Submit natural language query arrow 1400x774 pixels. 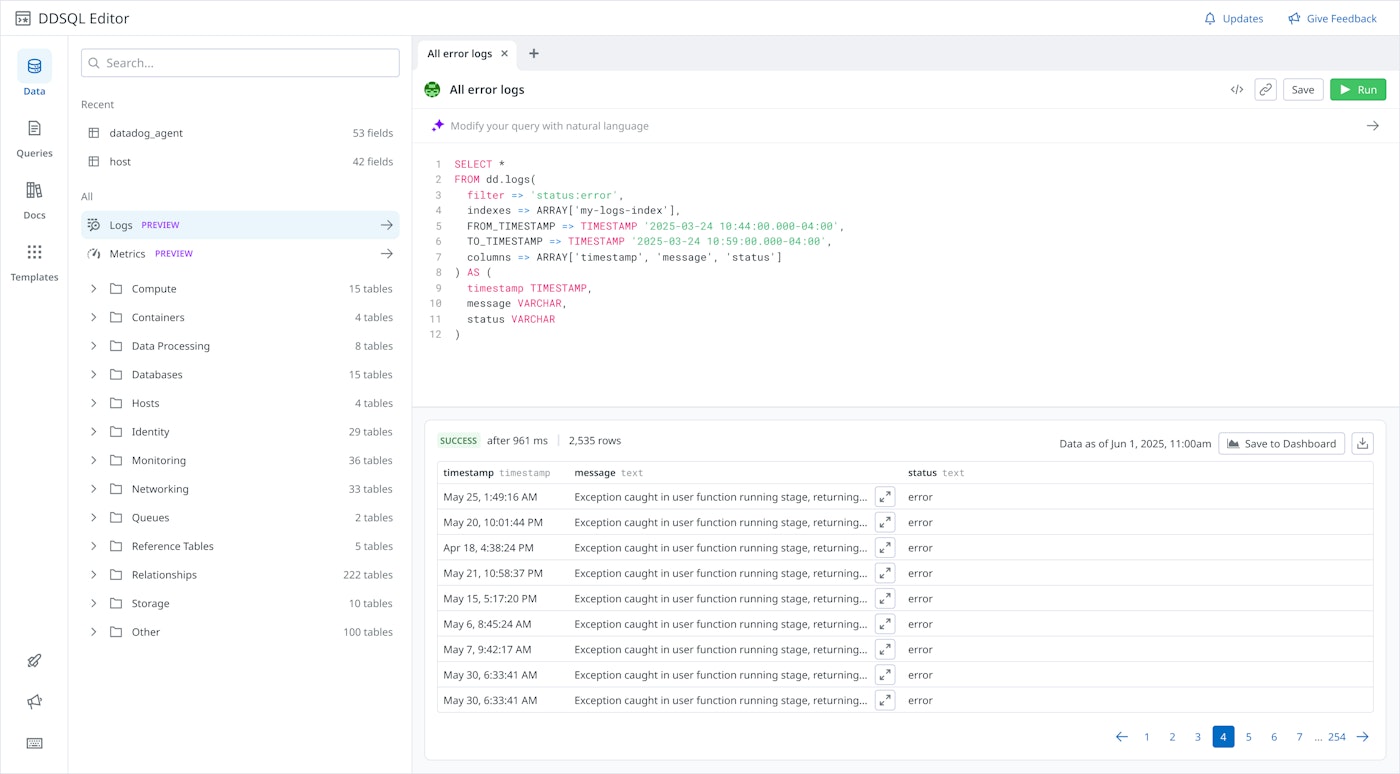(x=1373, y=126)
